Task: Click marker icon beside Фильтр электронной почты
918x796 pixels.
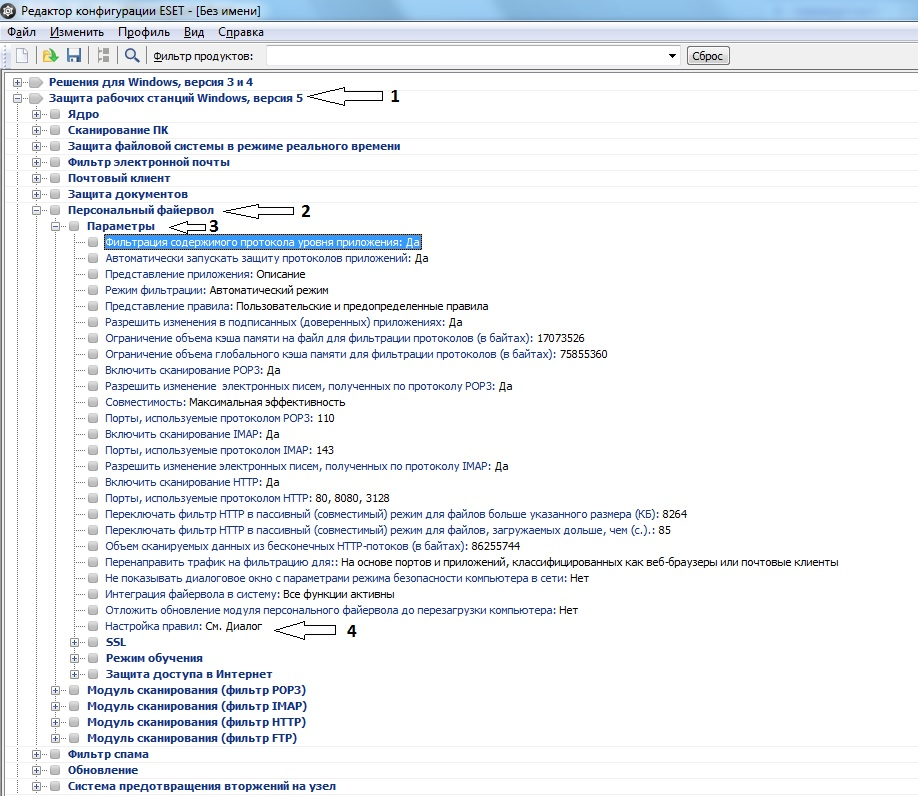Action: [x=55, y=162]
